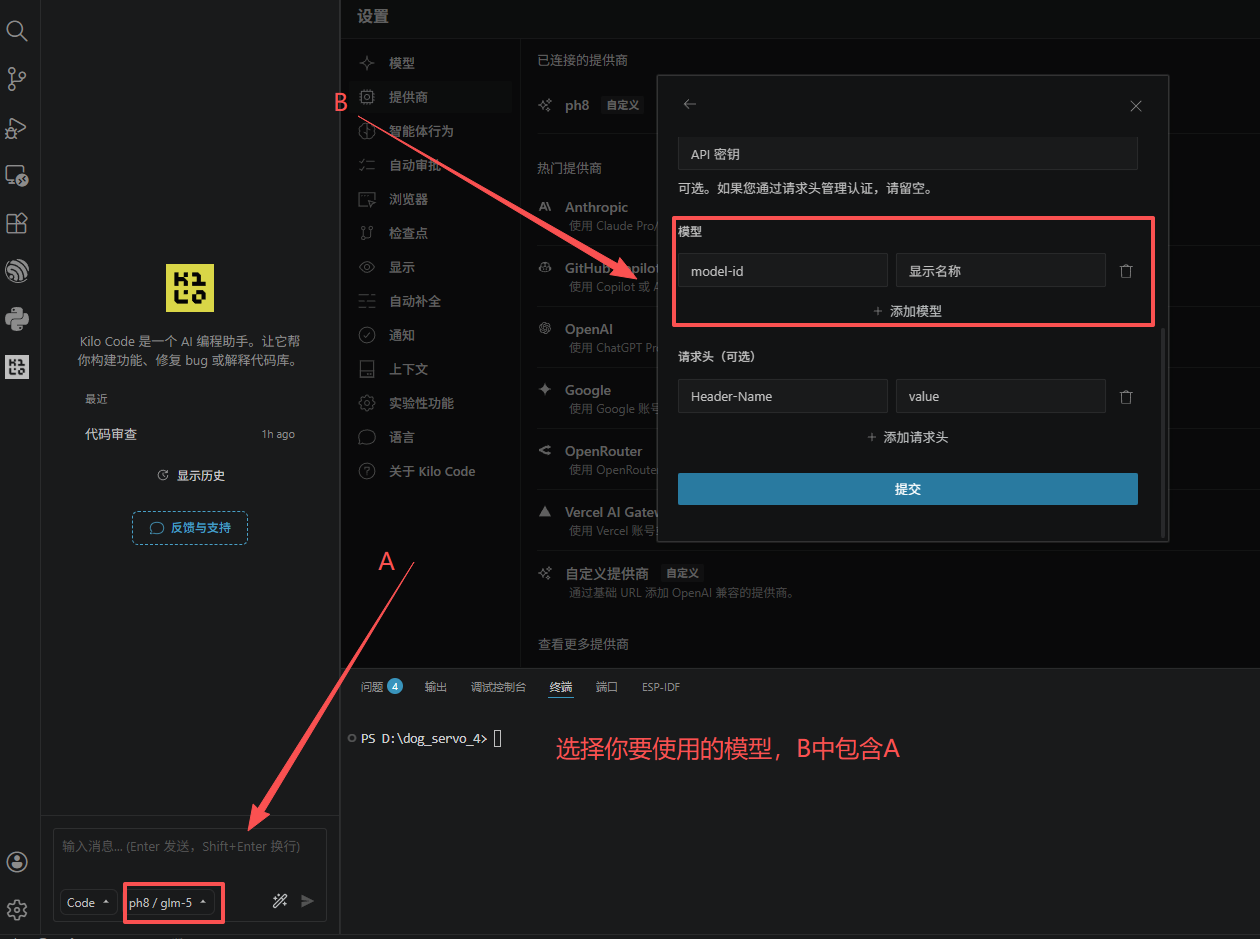Open Python sidebar icon
This screenshot has width=1260, height=939.
click(x=17, y=319)
